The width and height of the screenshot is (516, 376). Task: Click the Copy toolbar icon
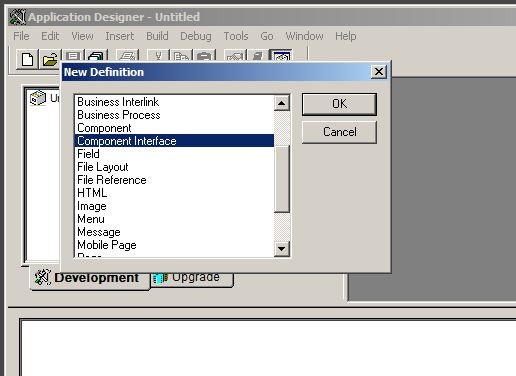[x=182, y=55]
